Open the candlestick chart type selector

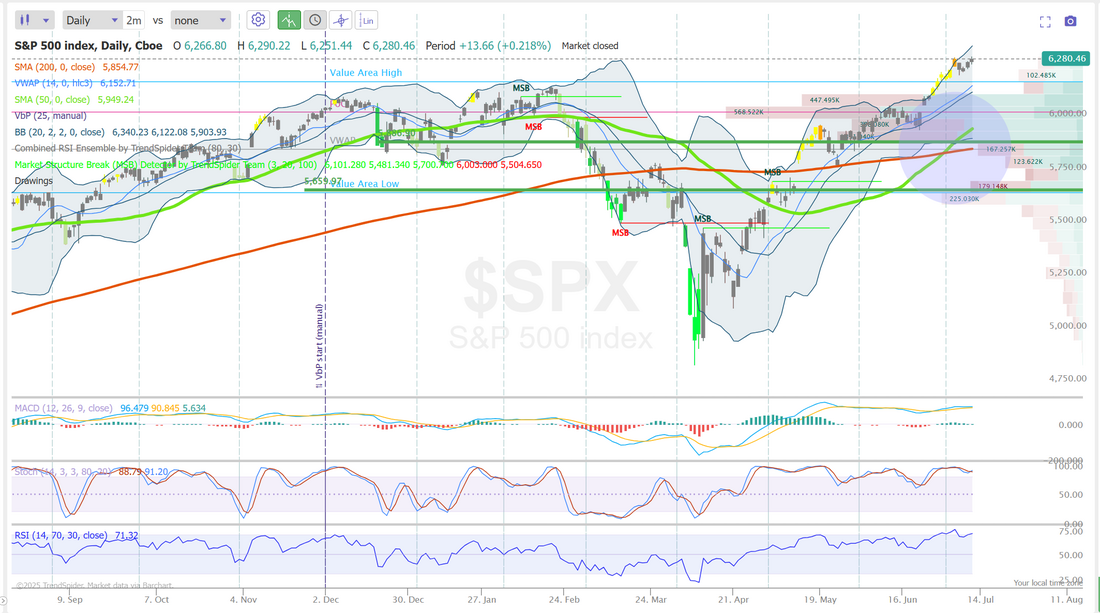[x=34, y=20]
